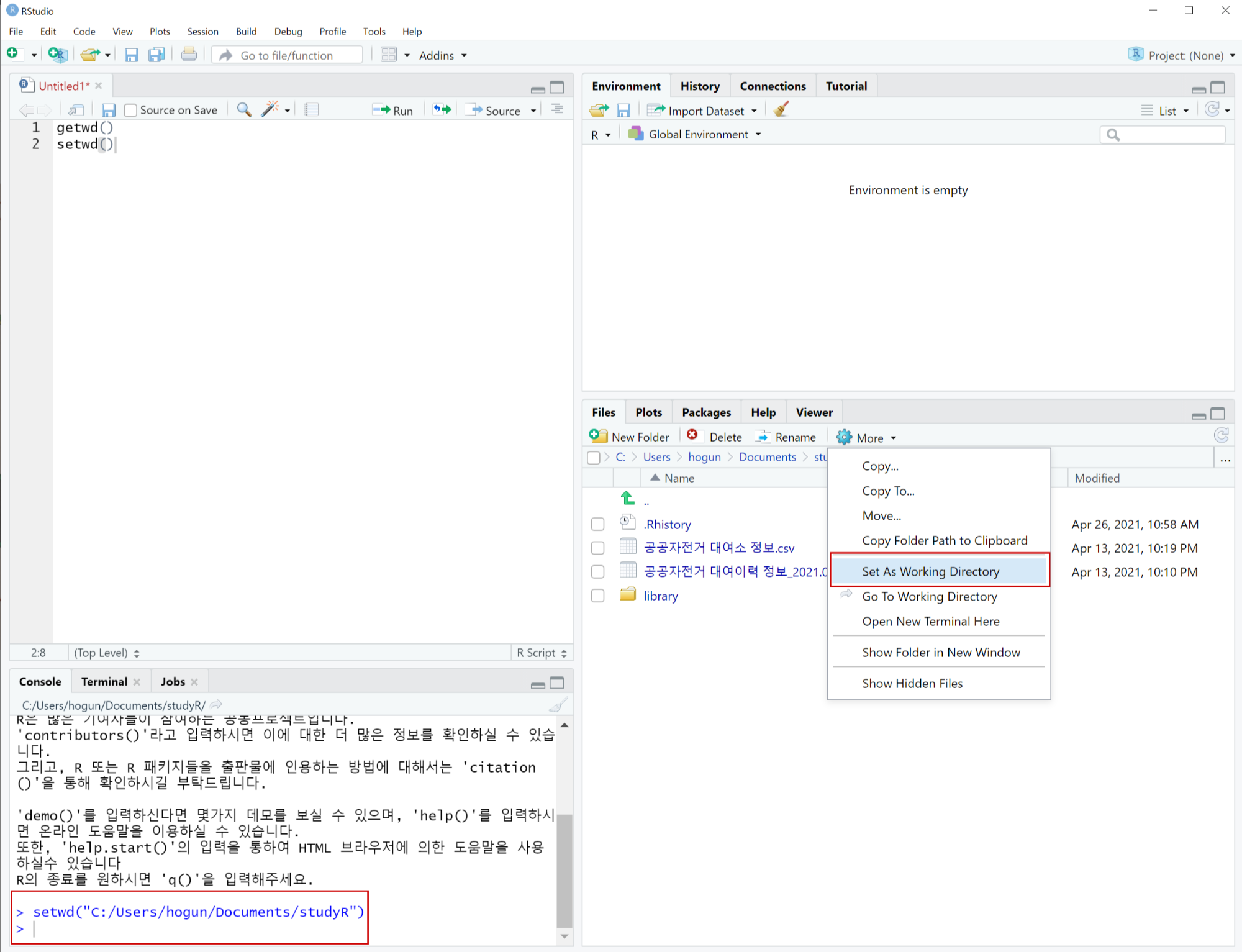The height and width of the screenshot is (952, 1242).
Task: Click the clear environment broom icon
Action: pyautogui.click(x=781, y=110)
